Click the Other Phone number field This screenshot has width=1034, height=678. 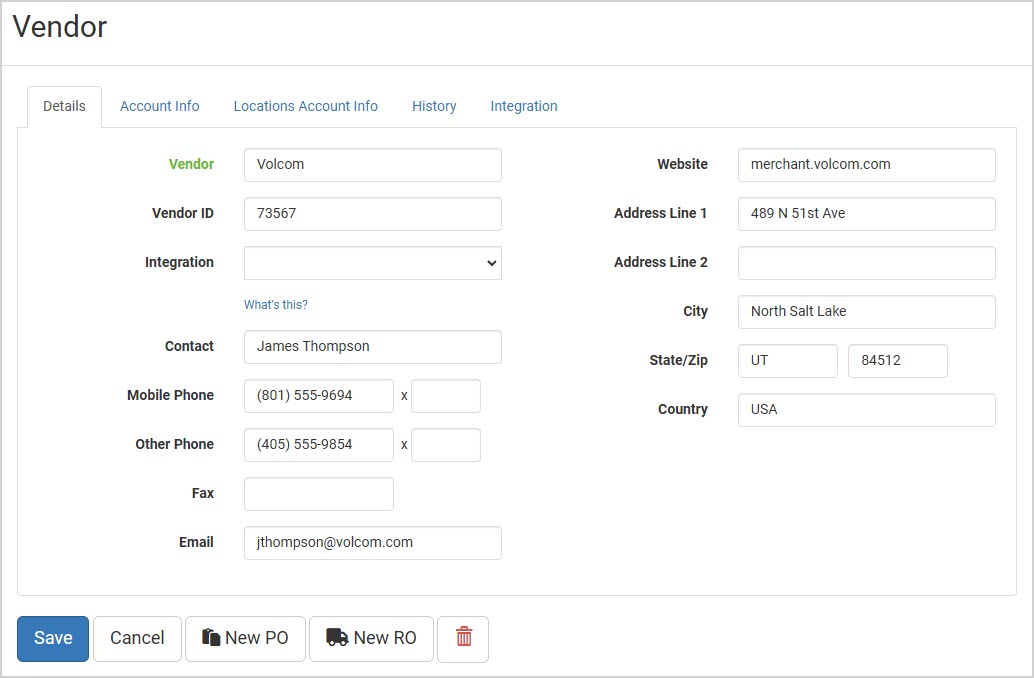(x=319, y=445)
